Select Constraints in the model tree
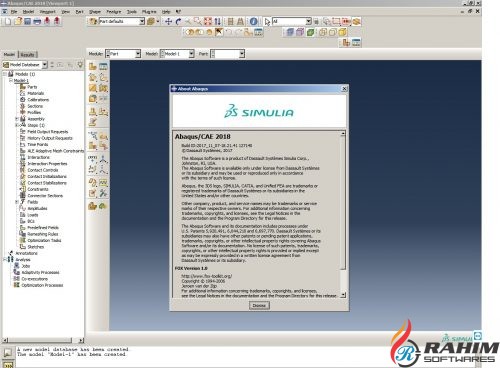The image size is (500, 368). (x=38, y=189)
